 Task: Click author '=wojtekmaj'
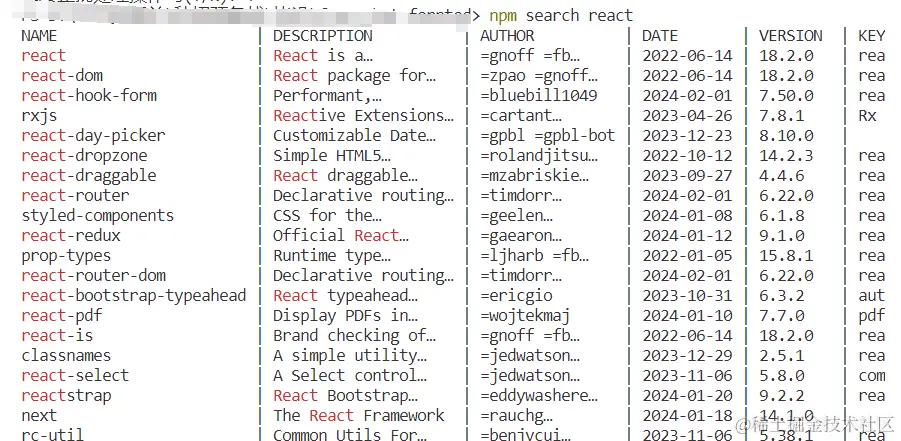pyautogui.click(x=526, y=316)
